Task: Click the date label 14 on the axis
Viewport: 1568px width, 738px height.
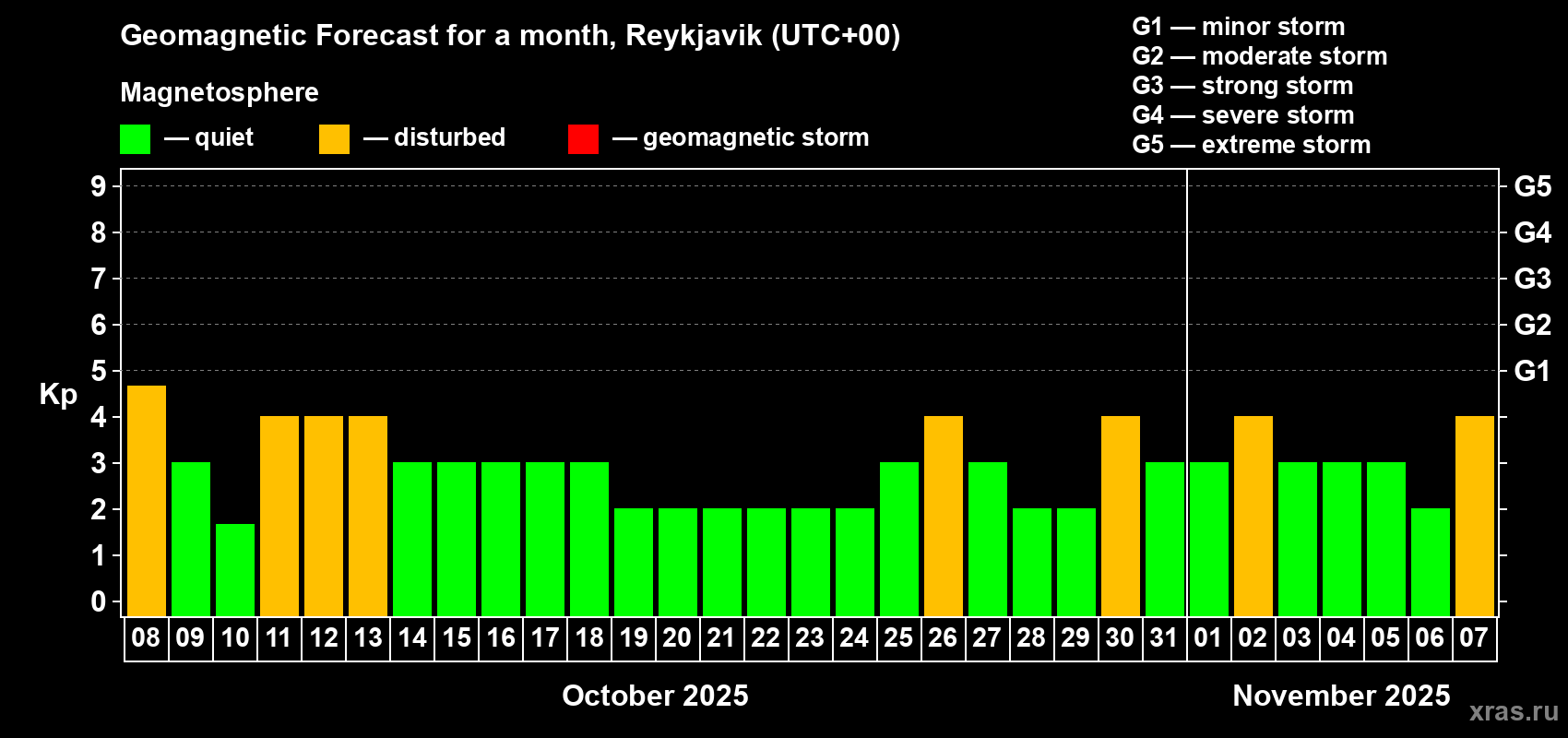Action: click(412, 638)
